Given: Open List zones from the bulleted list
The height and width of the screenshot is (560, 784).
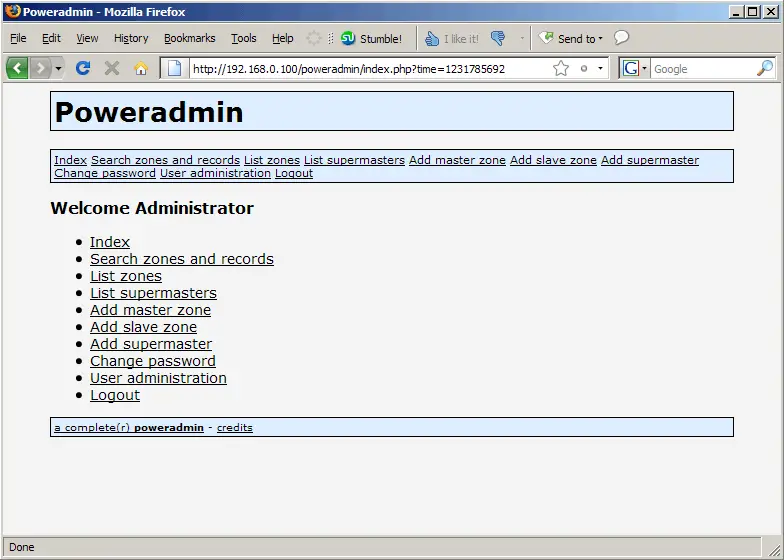Looking at the screenshot, I should pos(126,276).
